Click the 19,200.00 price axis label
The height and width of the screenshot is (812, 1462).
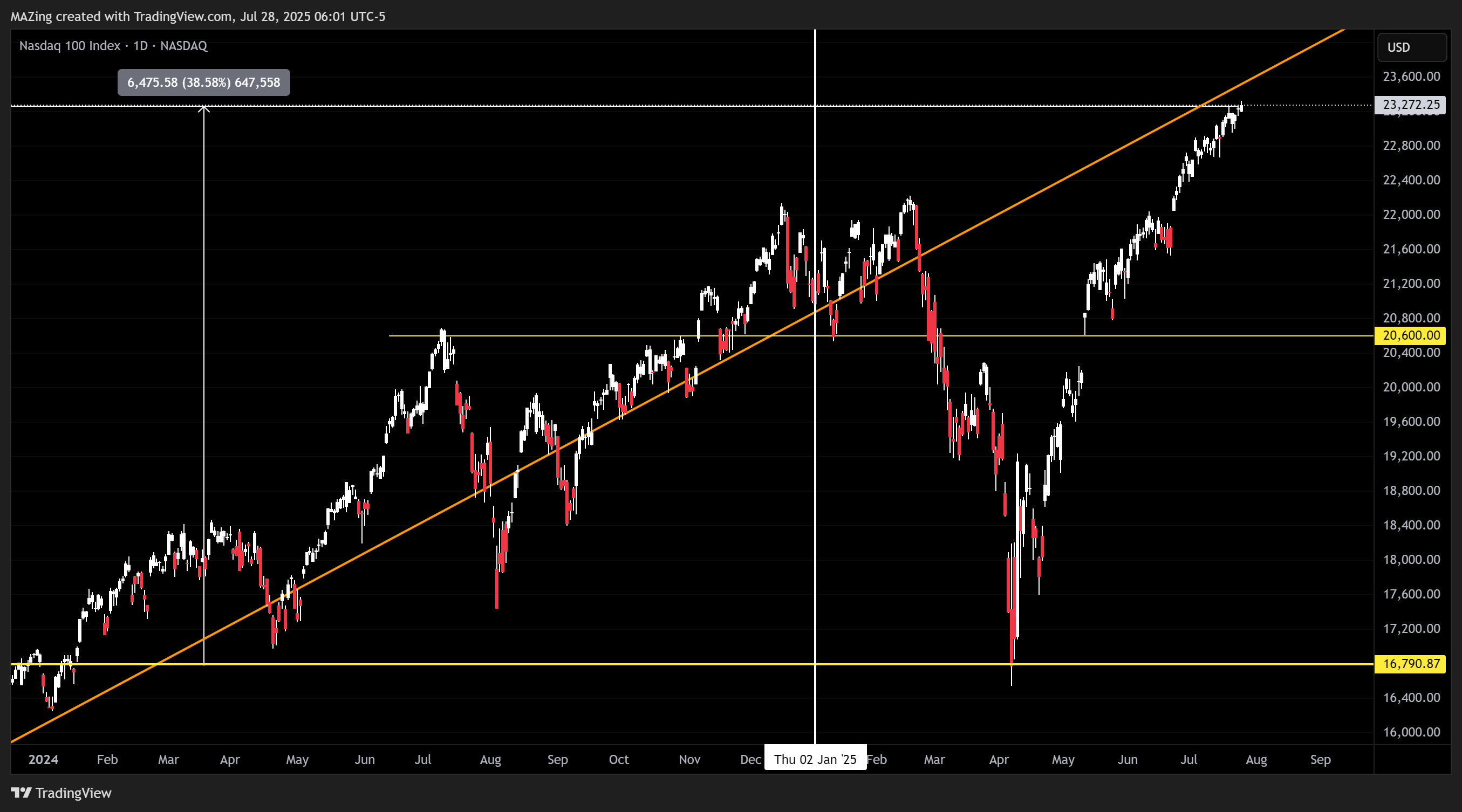(x=1411, y=457)
